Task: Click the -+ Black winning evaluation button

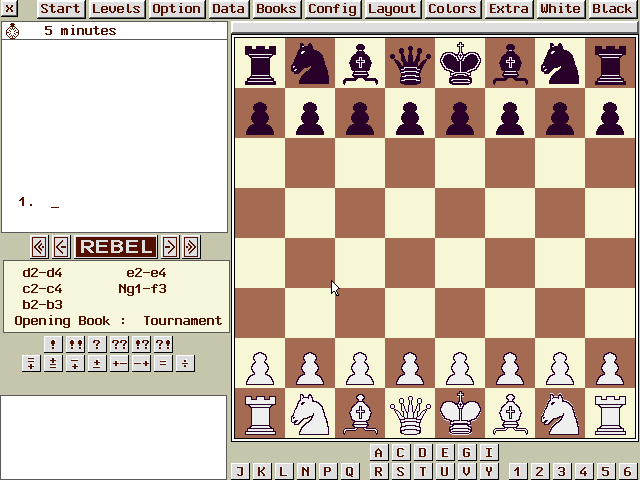Action: click(x=141, y=363)
